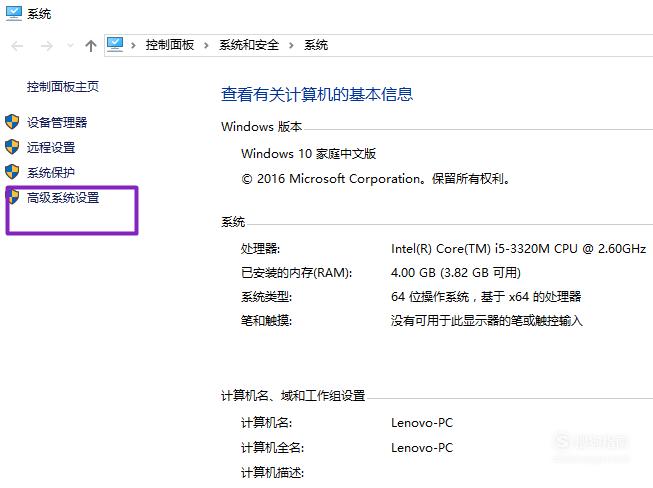Open 远程设置 link
The width and height of the screenshot is (653, 488).
coord(51,147)
